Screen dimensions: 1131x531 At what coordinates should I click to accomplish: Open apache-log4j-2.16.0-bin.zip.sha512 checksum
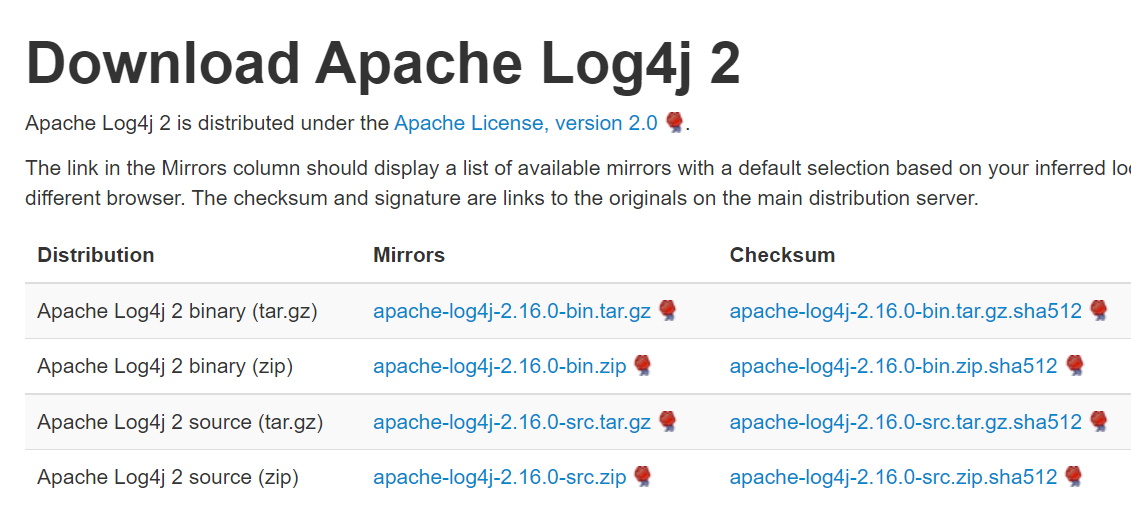[893, 366]
